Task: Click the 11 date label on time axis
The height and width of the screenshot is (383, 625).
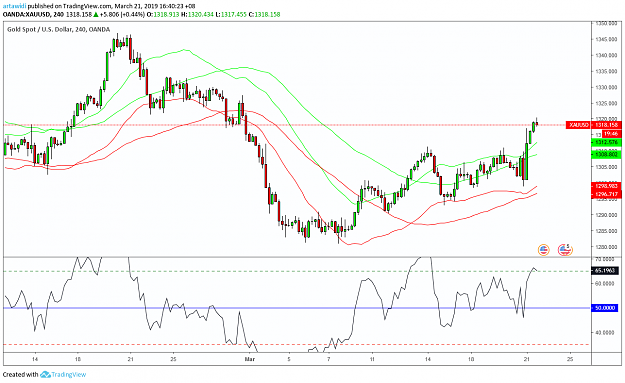Action: 372,359
